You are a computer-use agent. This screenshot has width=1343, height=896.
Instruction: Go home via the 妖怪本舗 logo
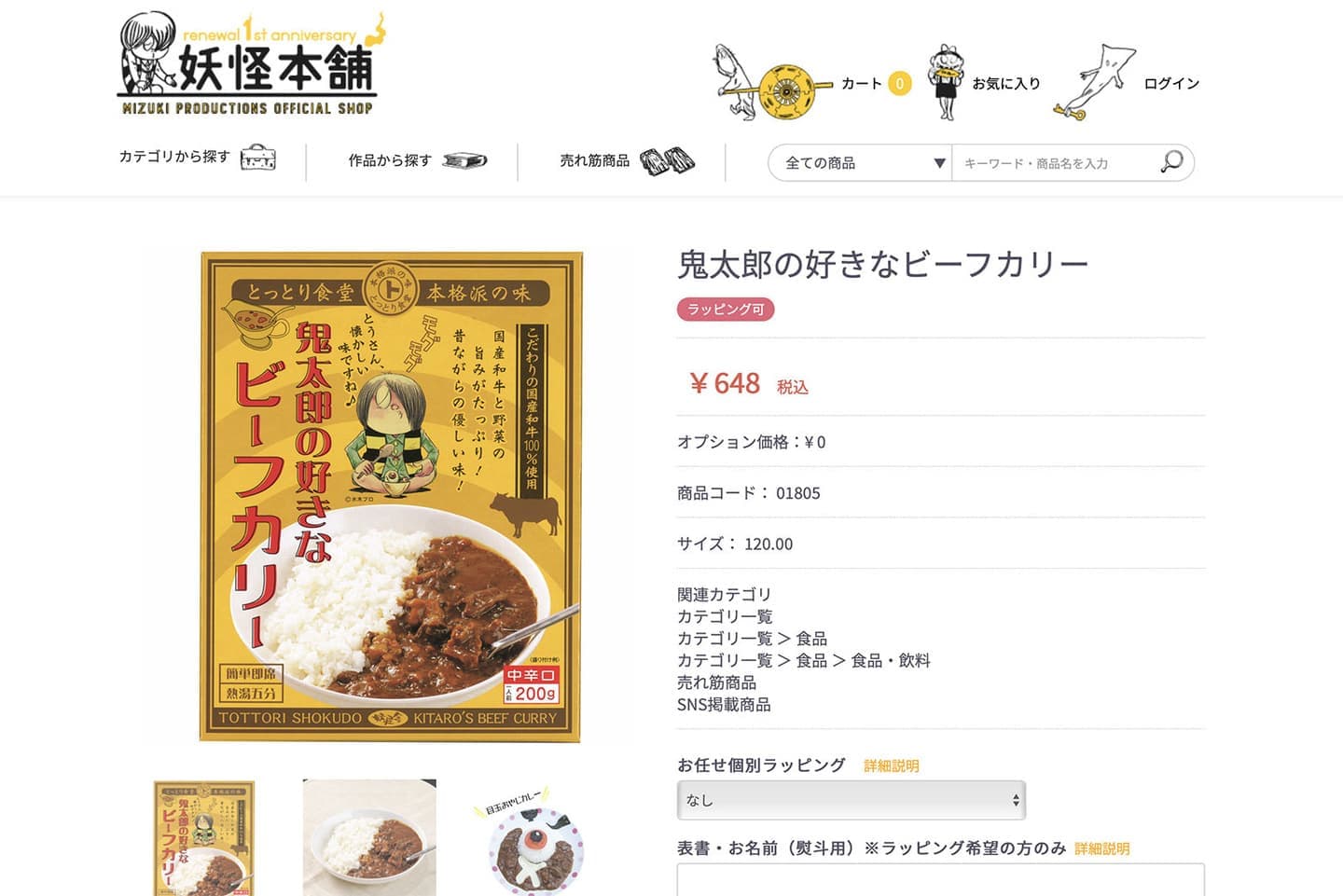(x=250, y=65)
